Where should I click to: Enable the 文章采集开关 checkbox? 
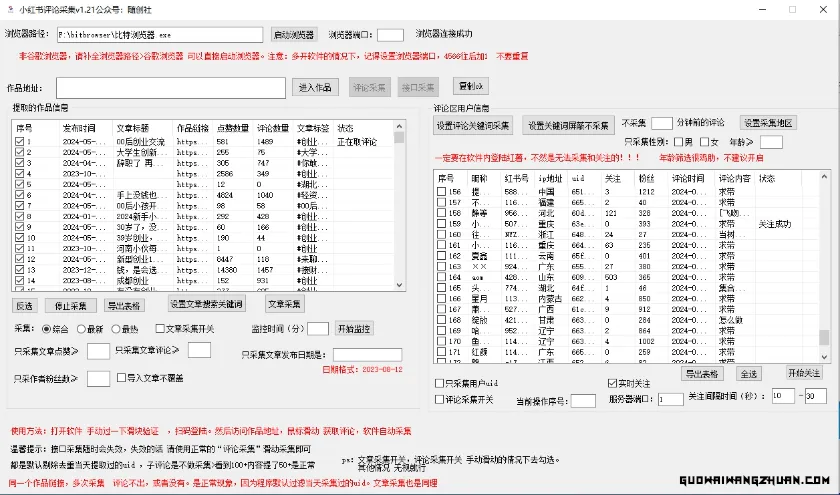click(x=160, y=328)
